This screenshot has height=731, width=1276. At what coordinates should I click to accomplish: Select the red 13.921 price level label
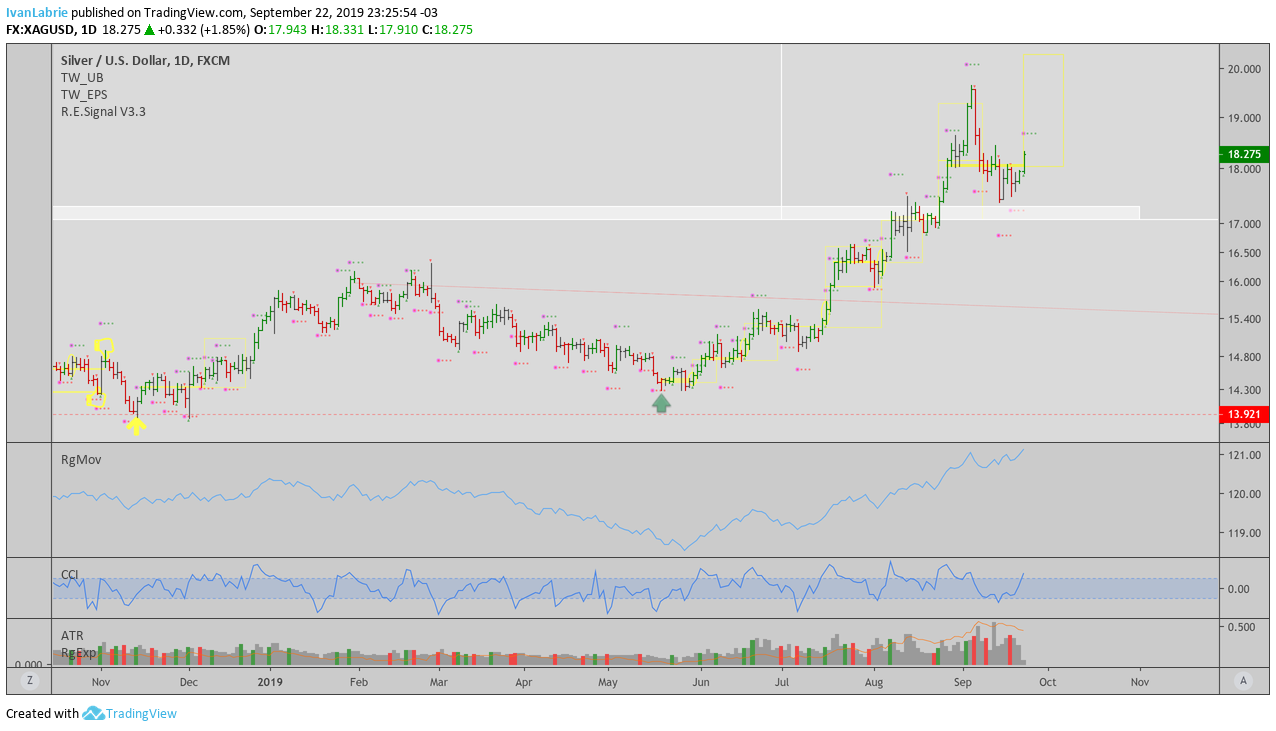coord(1244,414)
